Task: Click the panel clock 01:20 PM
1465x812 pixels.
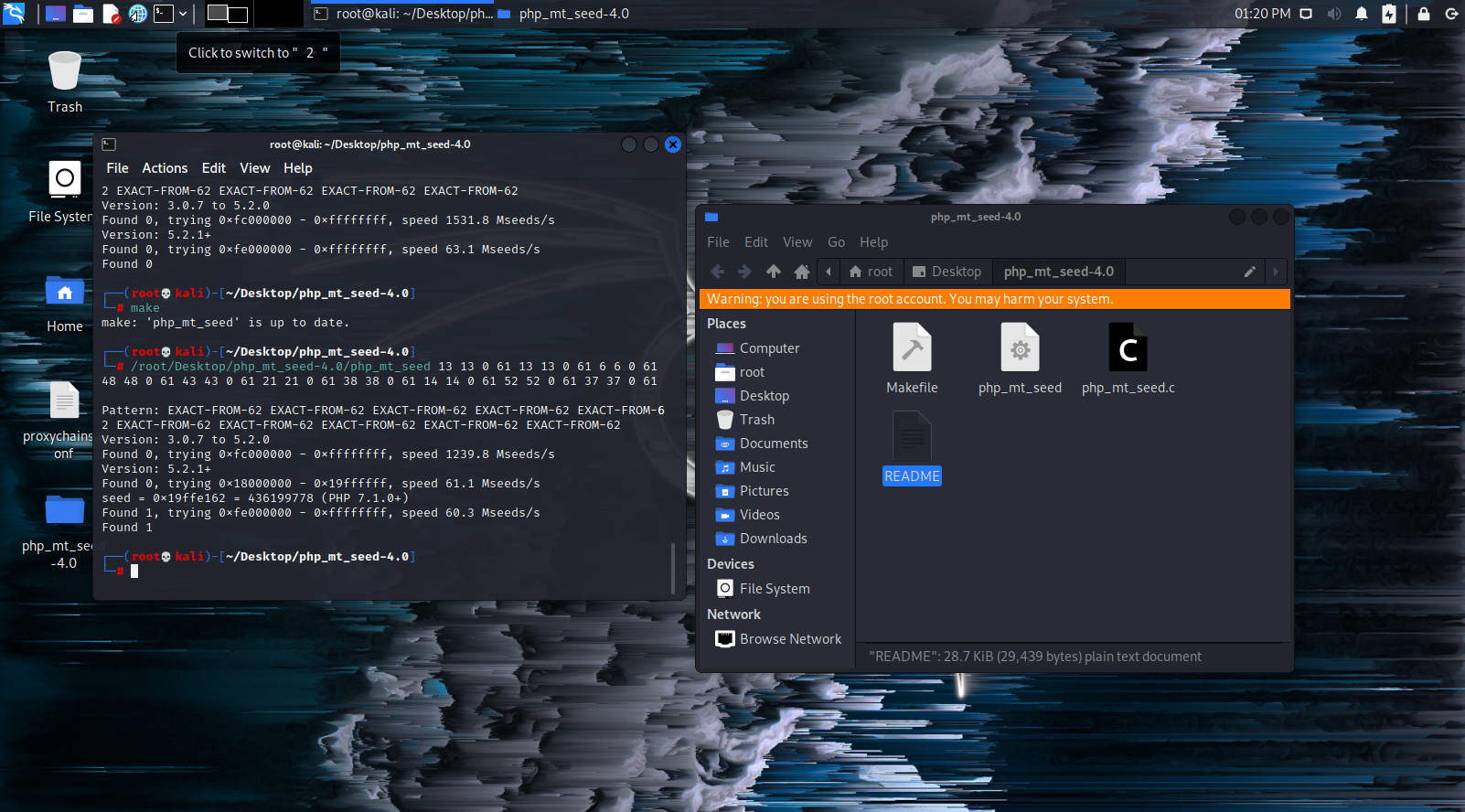Action: coord(1262,14)
